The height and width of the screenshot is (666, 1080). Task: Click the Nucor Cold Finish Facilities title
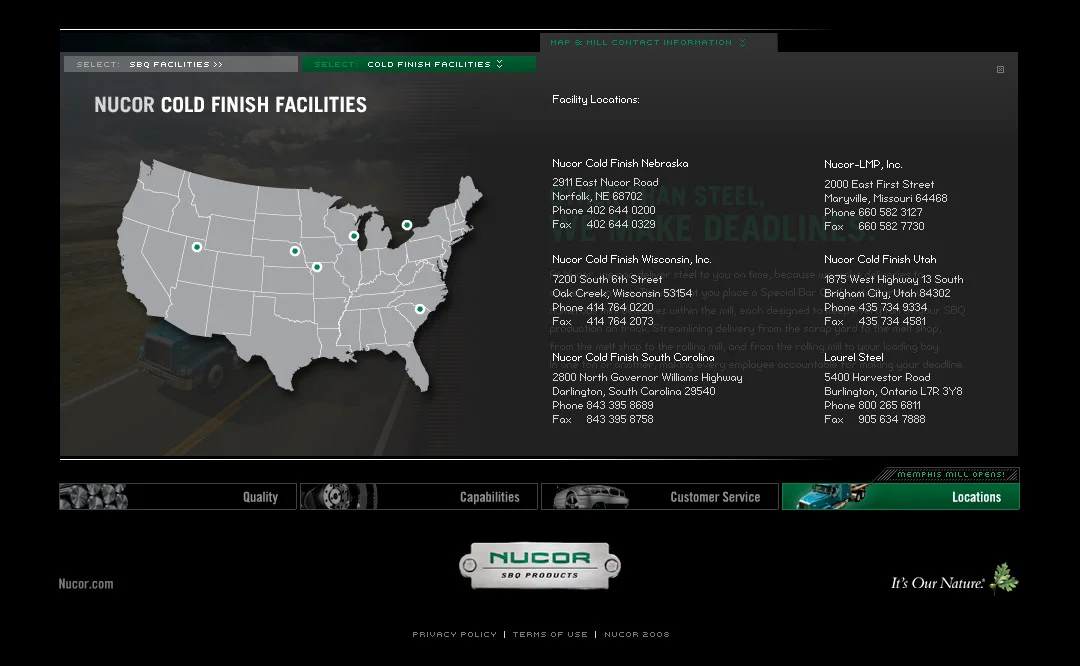(x=230, y=105)
